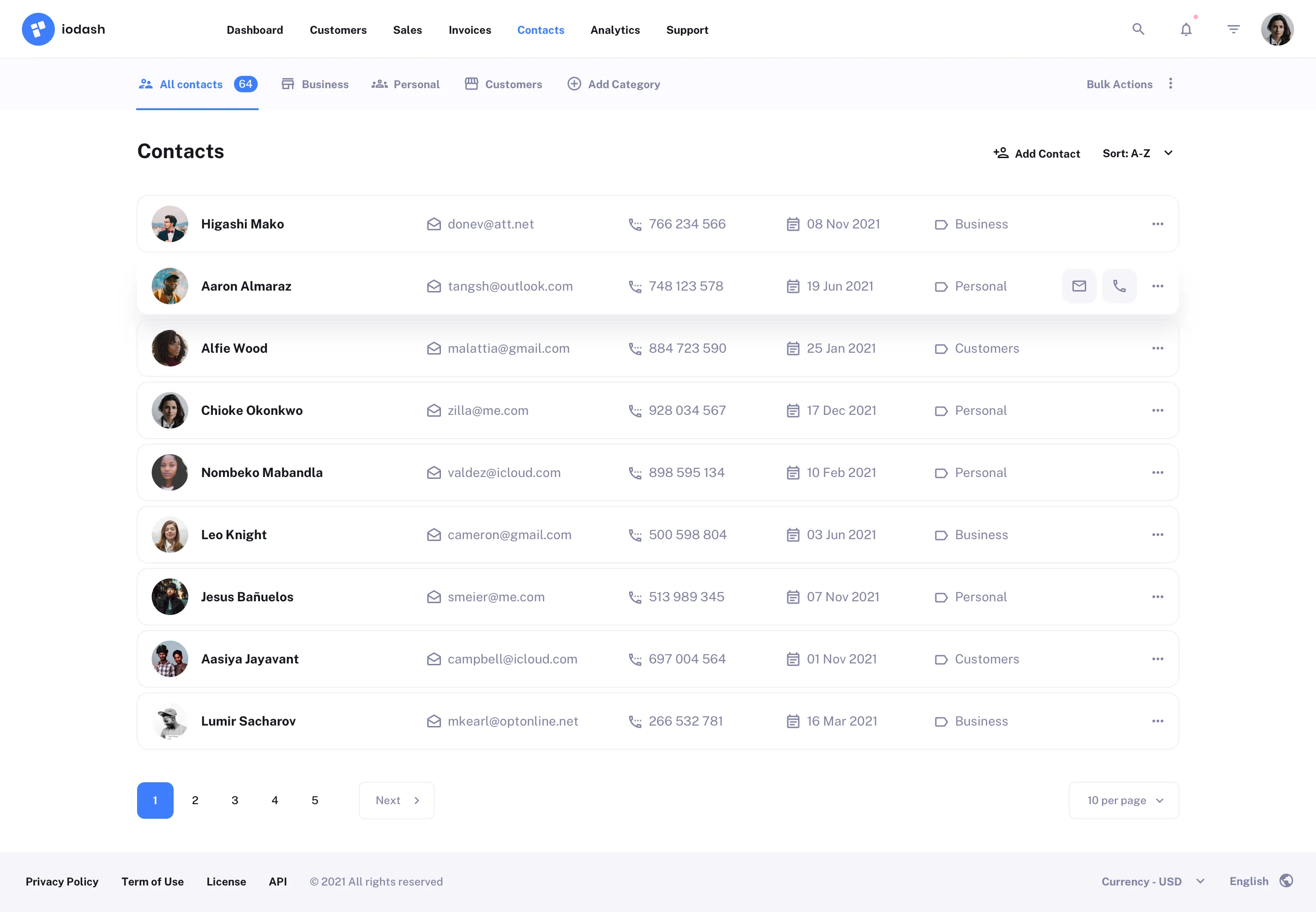Open the three-dot menu next to Bulk Actions
The image size is (1316, 912).
click(x=1170, y=84)
